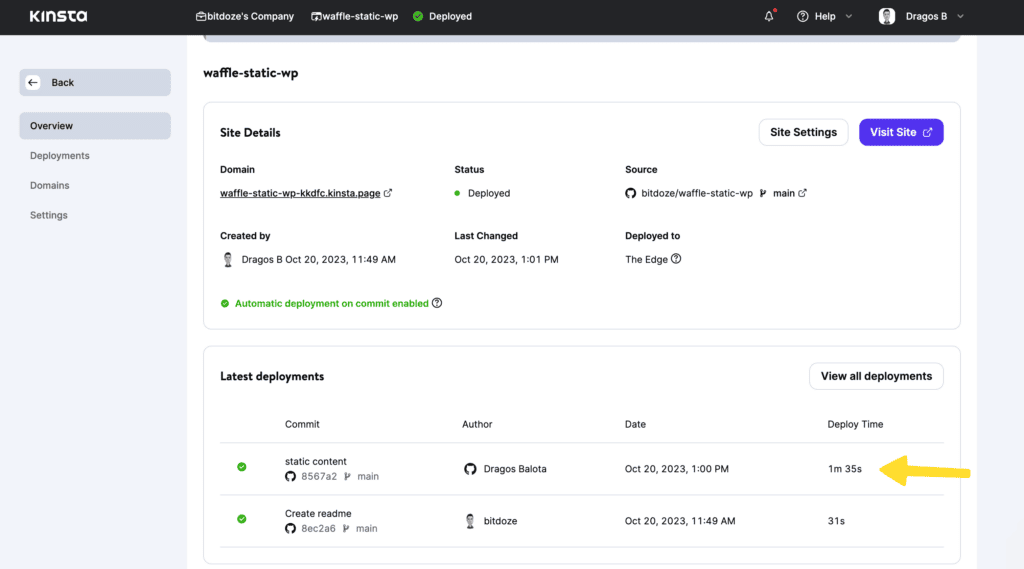Click the info icon next to The Edge

(676, 259)
